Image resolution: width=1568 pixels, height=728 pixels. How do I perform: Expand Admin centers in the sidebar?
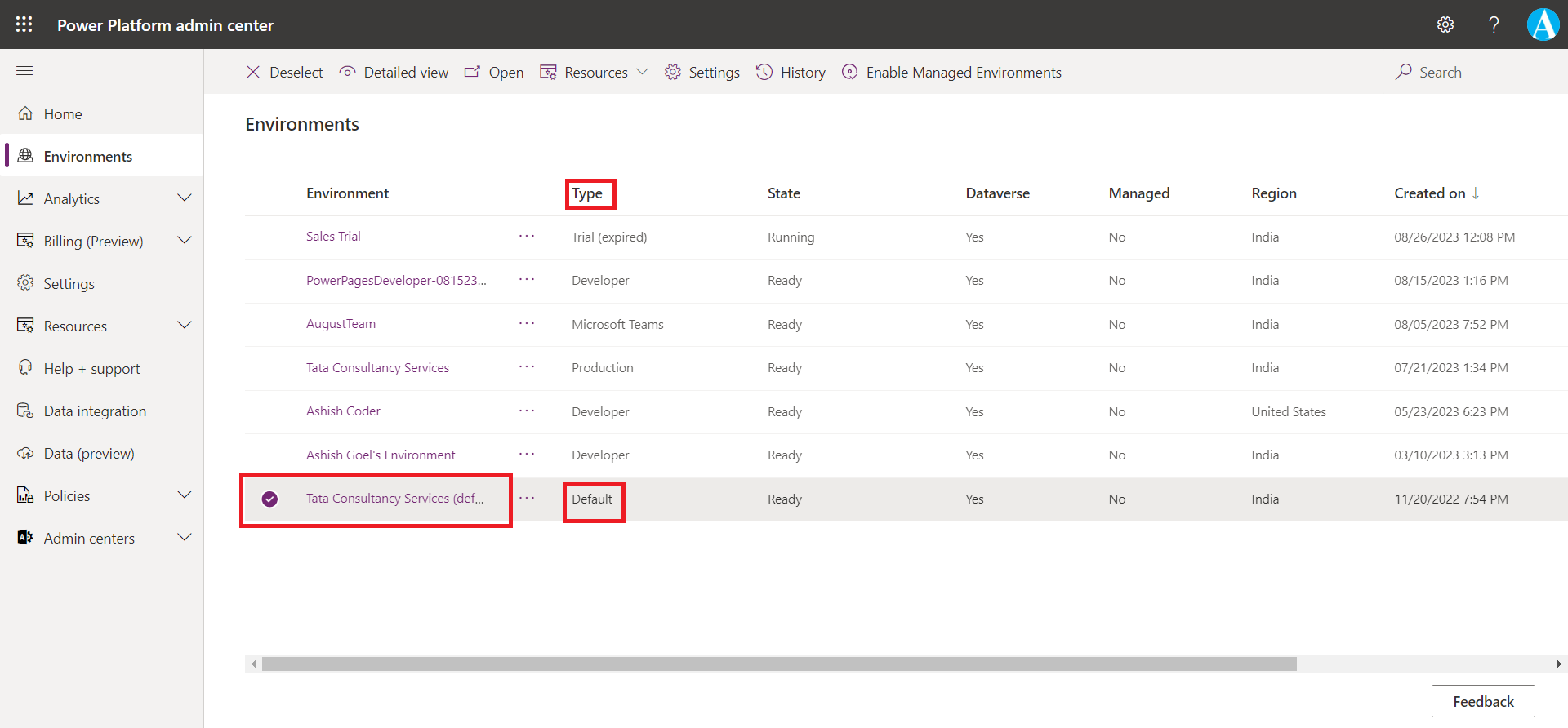(185, 538)
